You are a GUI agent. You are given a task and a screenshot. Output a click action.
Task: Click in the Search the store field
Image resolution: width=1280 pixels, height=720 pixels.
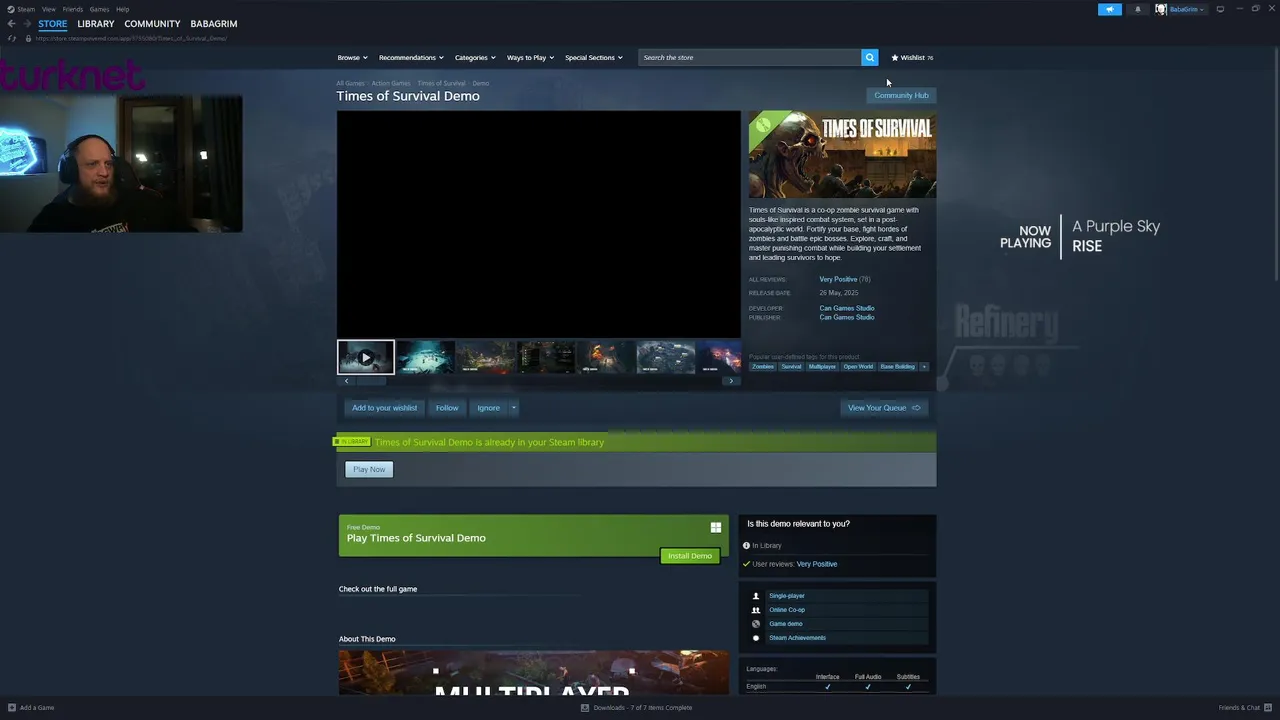749,57
